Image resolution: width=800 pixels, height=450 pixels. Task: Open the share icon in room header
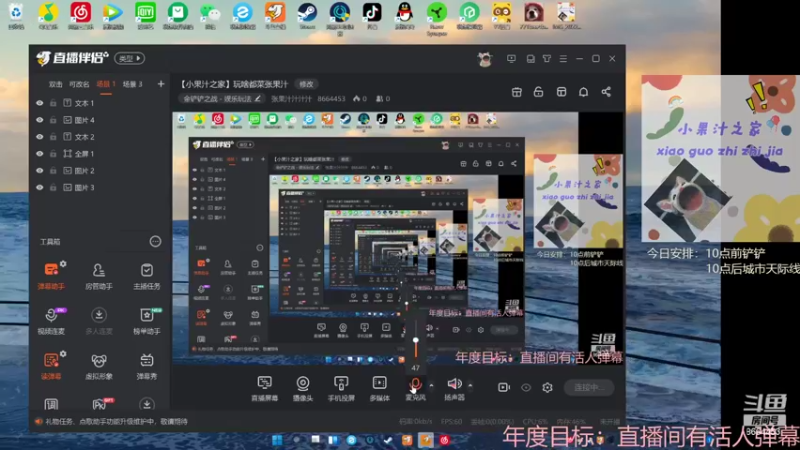point(606,92)
